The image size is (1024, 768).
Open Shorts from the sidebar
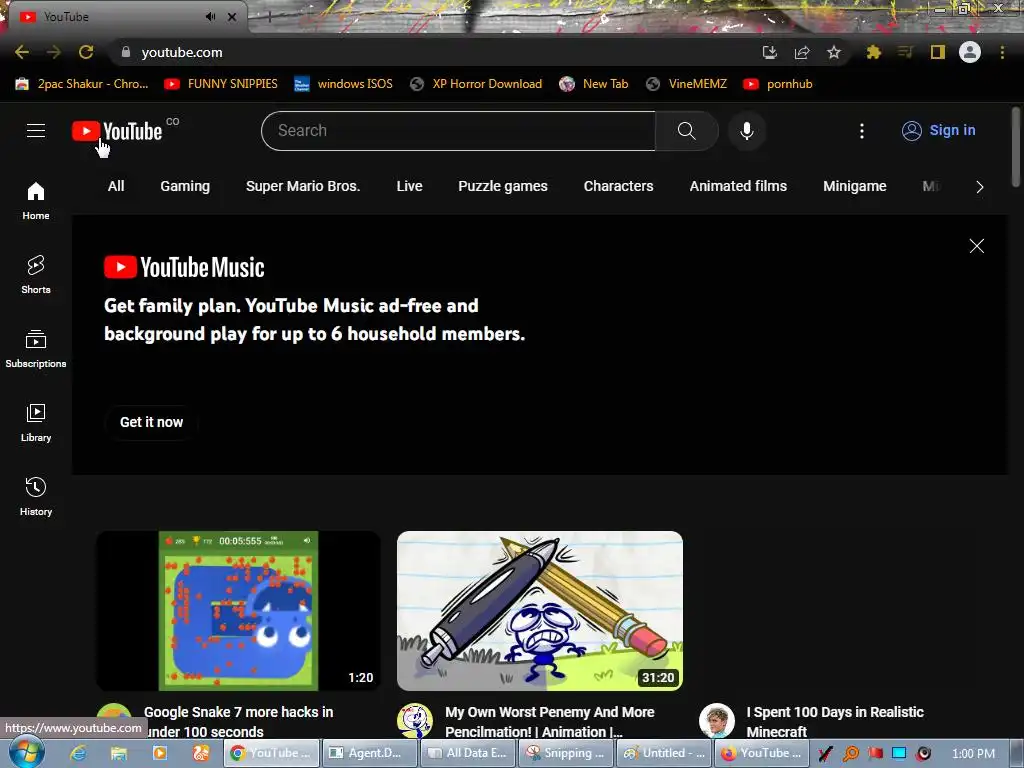tap(36, 274)
